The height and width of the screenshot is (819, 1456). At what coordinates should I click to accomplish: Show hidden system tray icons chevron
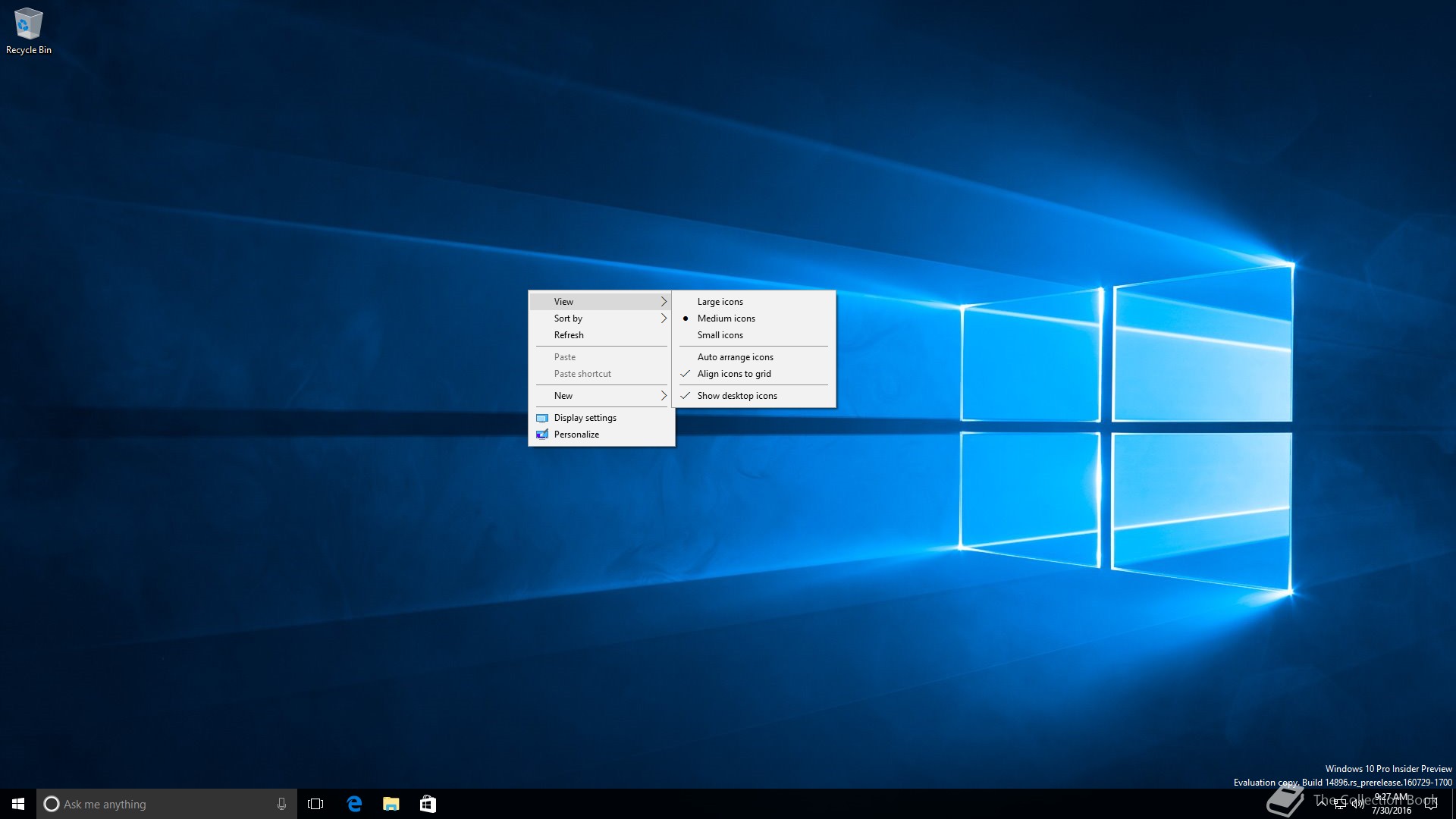[1323, 802]
